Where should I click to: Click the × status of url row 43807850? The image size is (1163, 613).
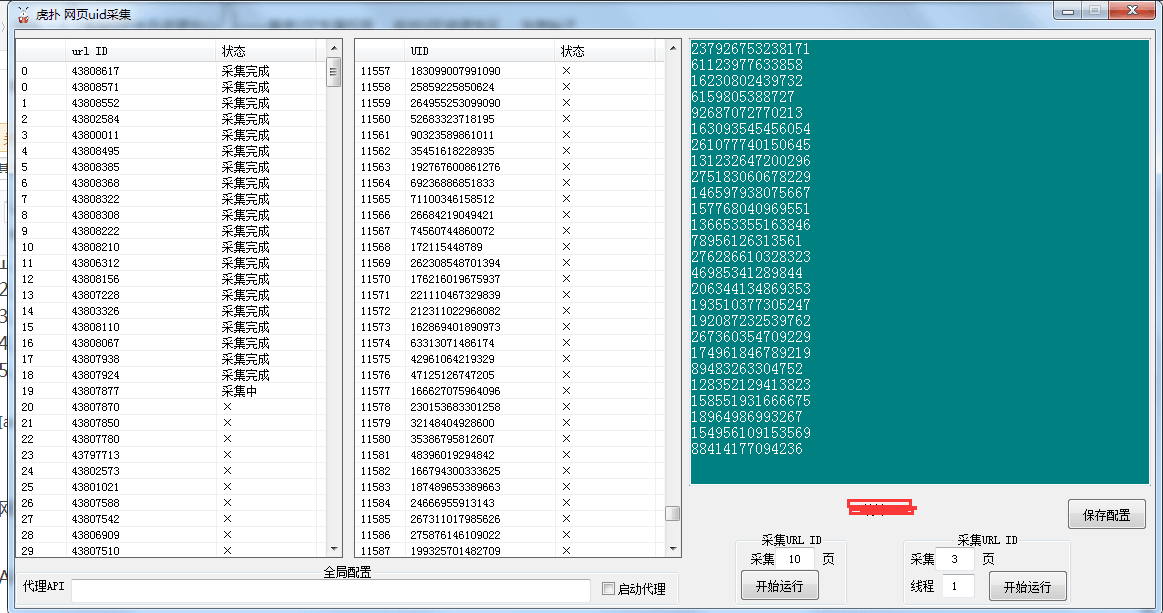227,423
